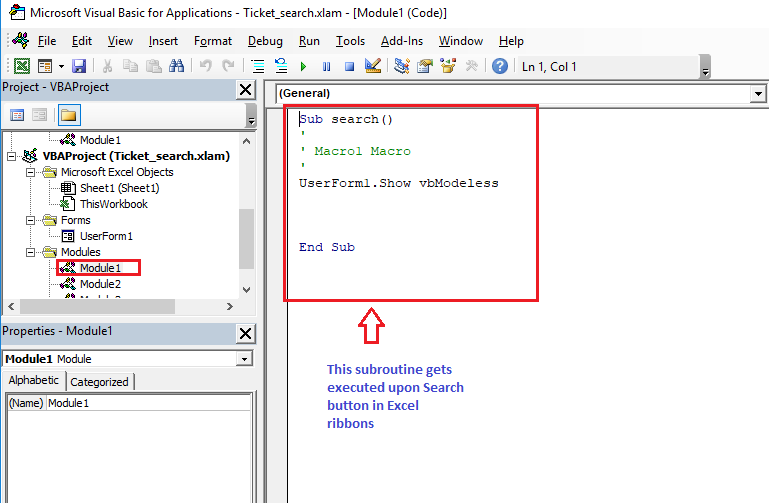
Task: Select UserForm1 in project tree
Action: point(106,236)
